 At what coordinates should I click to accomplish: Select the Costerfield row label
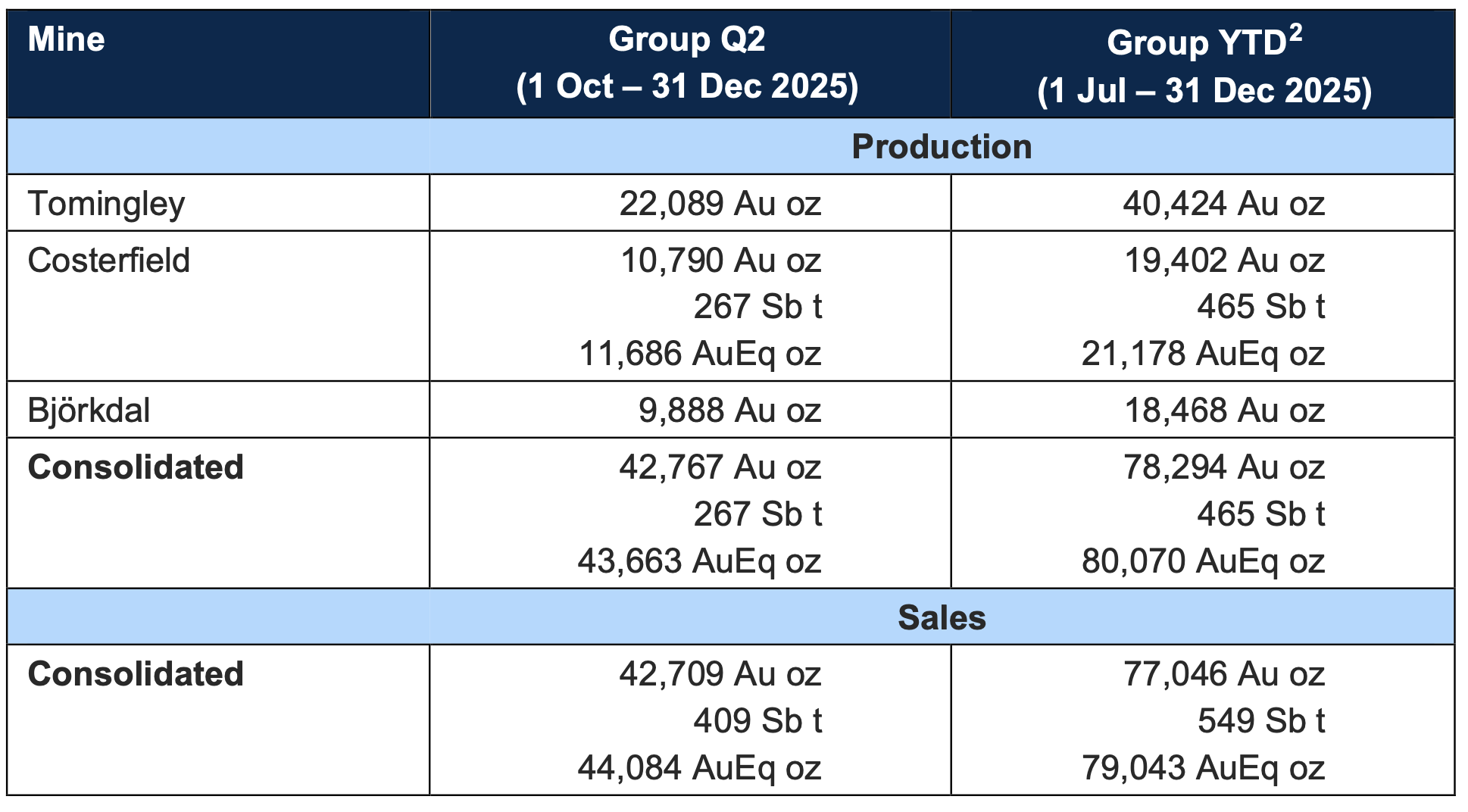coord(108,261)
